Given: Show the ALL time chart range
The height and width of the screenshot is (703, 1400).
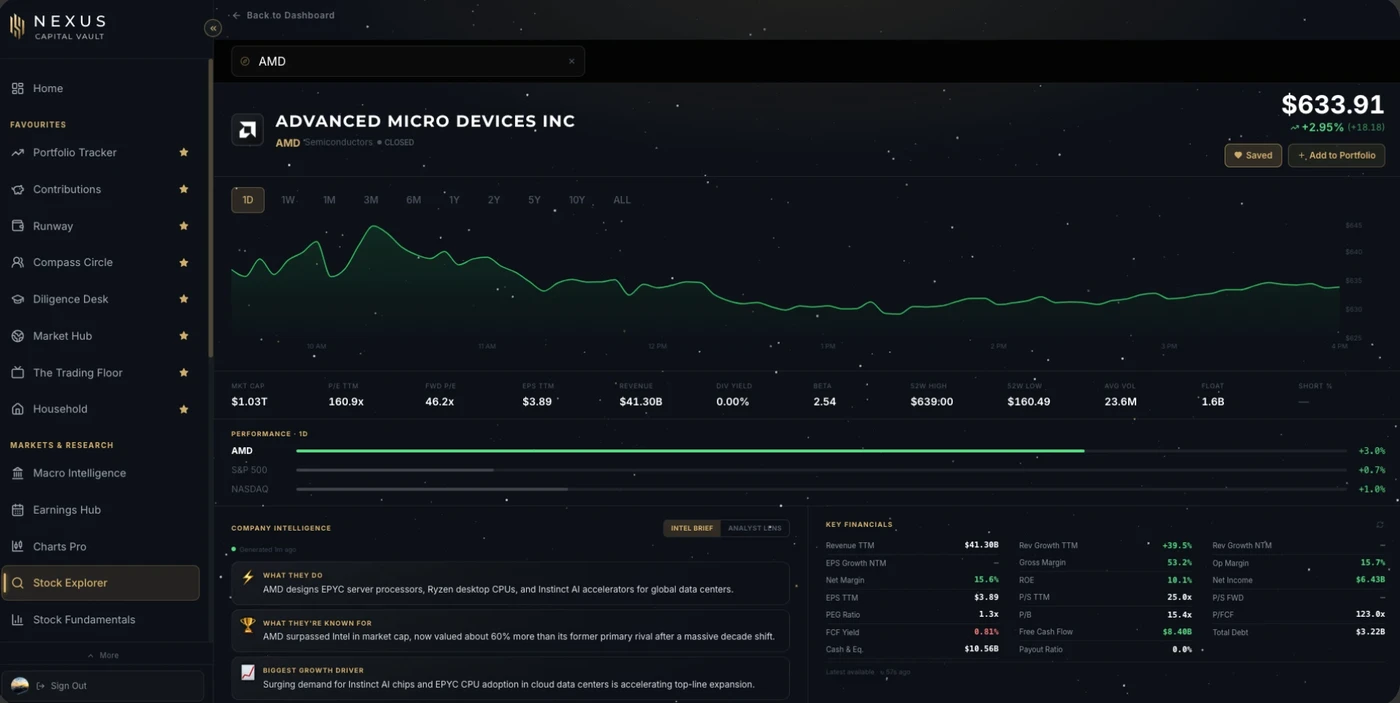Looking at the screenshot, I should 622,200.
